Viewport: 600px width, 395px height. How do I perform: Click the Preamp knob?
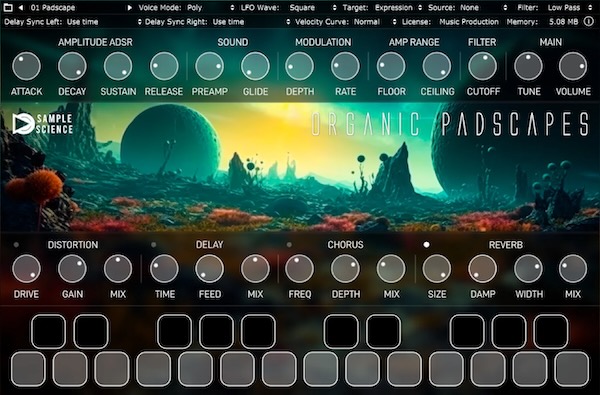pos(209,66)
